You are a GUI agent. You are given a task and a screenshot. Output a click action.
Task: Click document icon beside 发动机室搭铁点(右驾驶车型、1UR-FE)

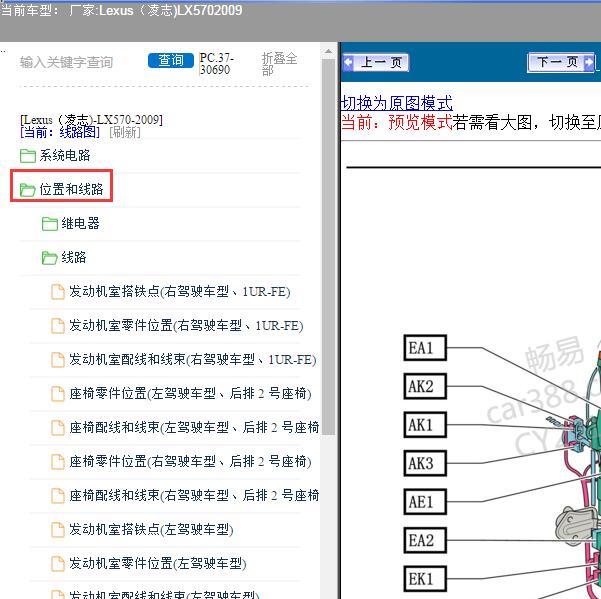[x=58, y=292]
